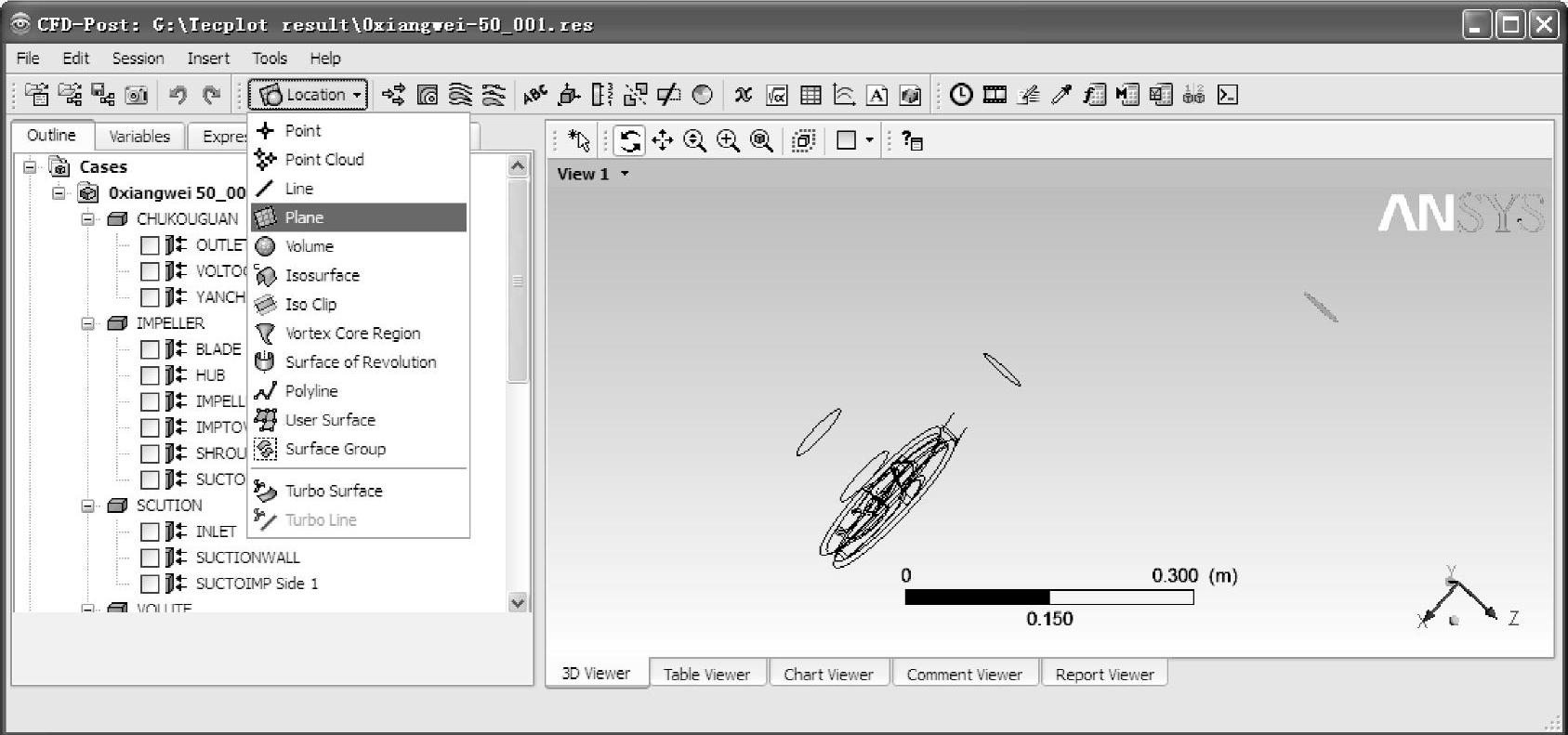Collapse the SCUTION domain node

(88, 505)
